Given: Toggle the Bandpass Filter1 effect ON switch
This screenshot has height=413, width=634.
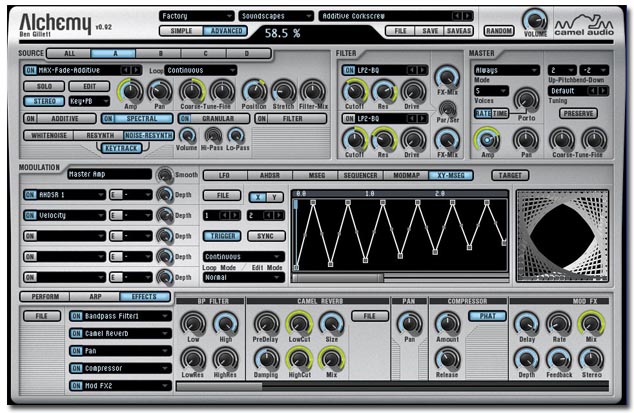Looking at the screenshot, I should tap(76, 316).
